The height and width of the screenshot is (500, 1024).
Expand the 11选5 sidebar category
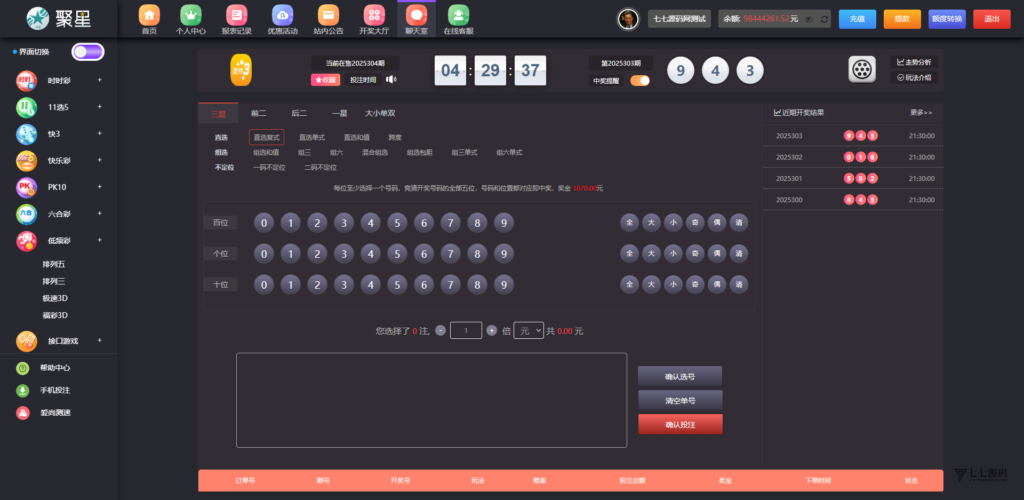[58, 107]
